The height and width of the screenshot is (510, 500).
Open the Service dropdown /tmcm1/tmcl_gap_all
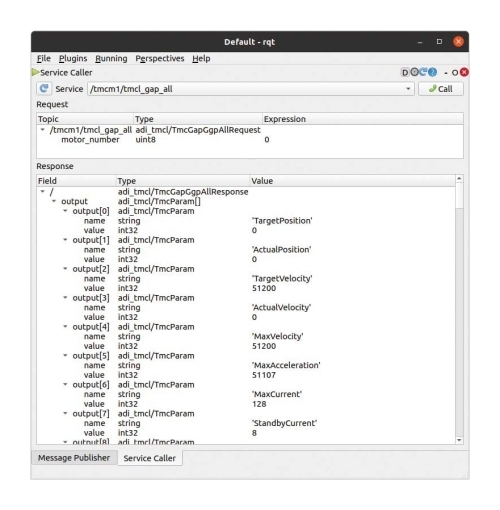[x=251, y=89]
